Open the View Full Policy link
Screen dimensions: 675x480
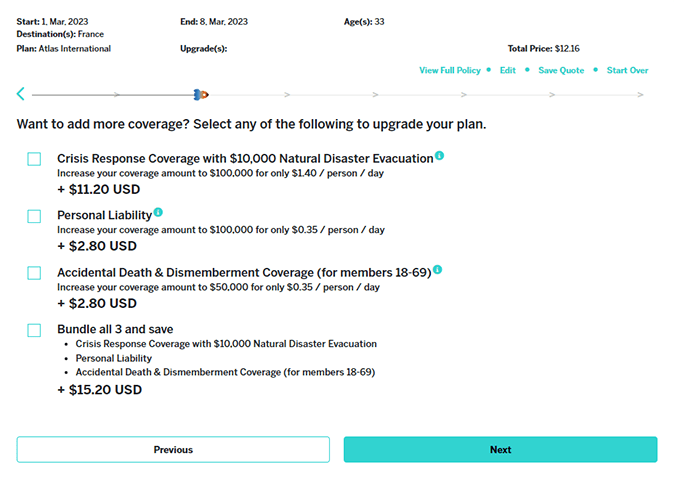[x=449, y=70]
